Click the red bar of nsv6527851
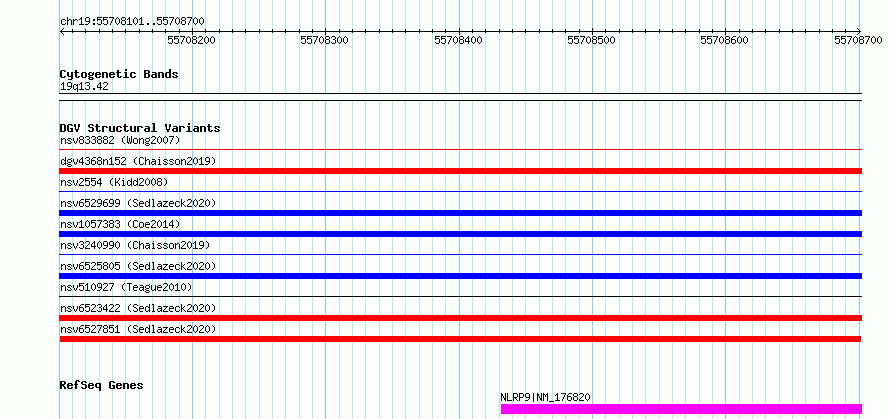The height and width of the screenshot is (419, 890). [x=460, y=339]
